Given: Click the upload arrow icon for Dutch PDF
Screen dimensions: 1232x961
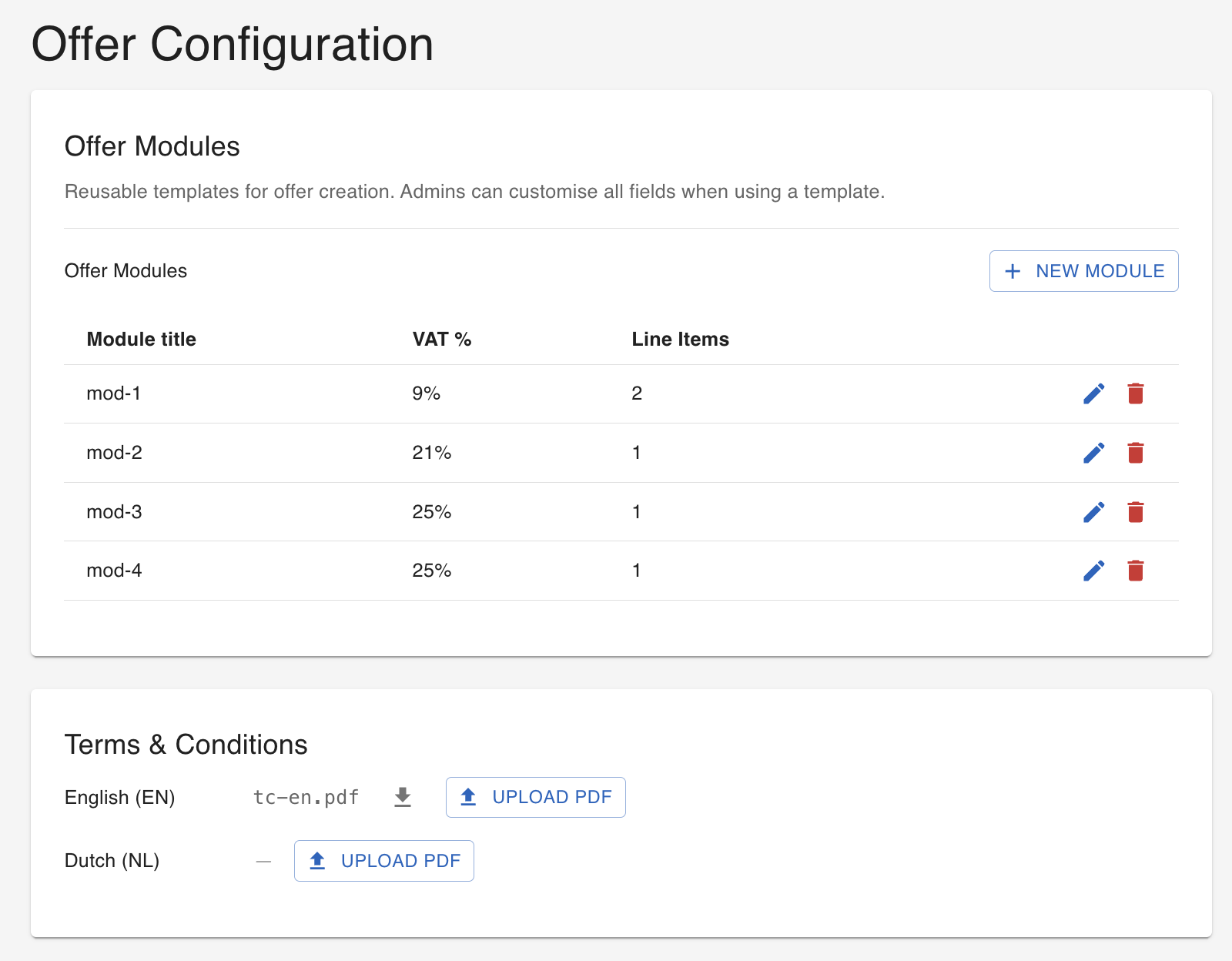Looking at the screenshot, I should [x=317, y=861].
